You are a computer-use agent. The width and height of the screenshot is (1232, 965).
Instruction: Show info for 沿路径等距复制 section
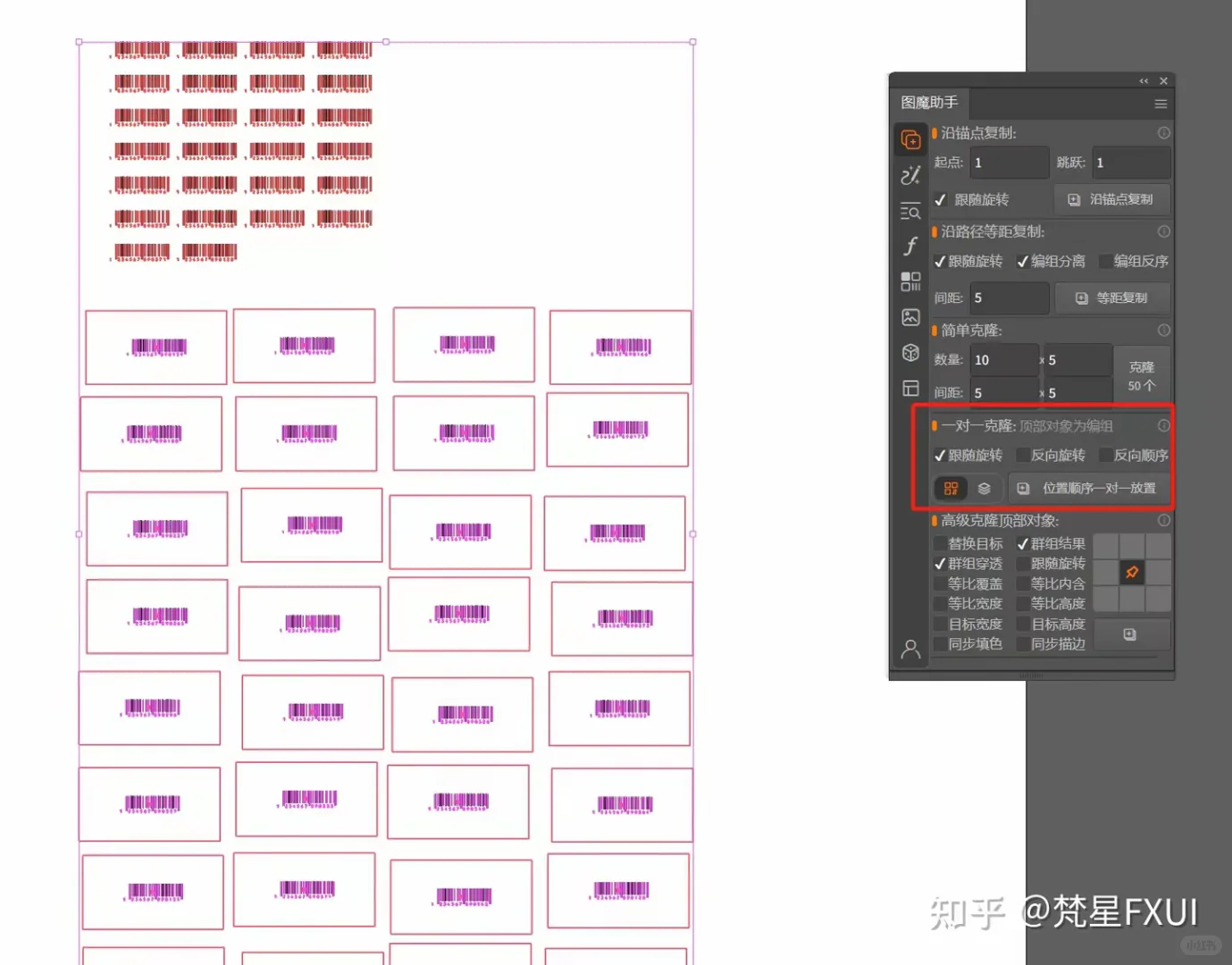(x=1164, y=231)
